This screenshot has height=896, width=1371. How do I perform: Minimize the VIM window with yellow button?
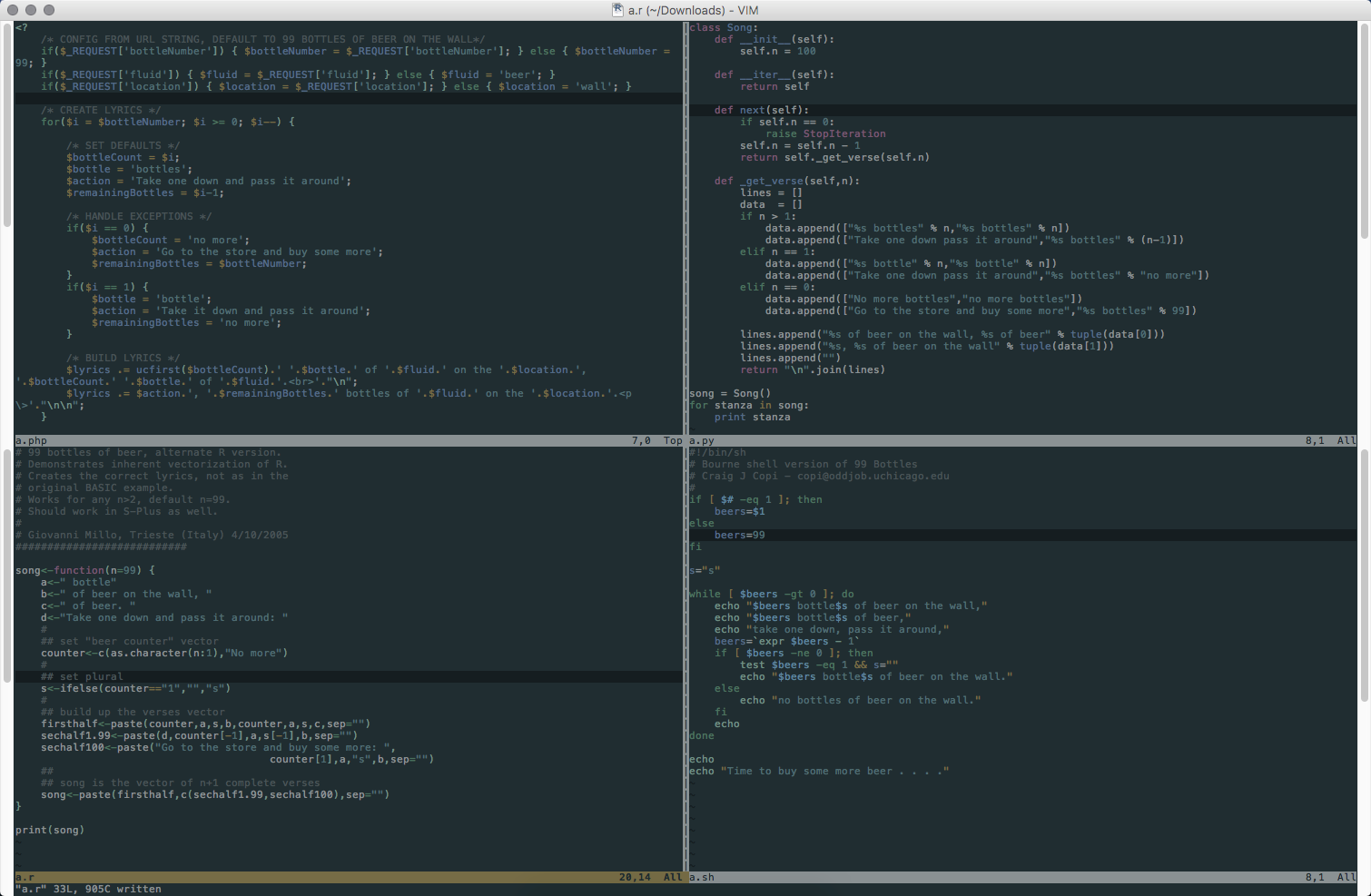point(31,10)
